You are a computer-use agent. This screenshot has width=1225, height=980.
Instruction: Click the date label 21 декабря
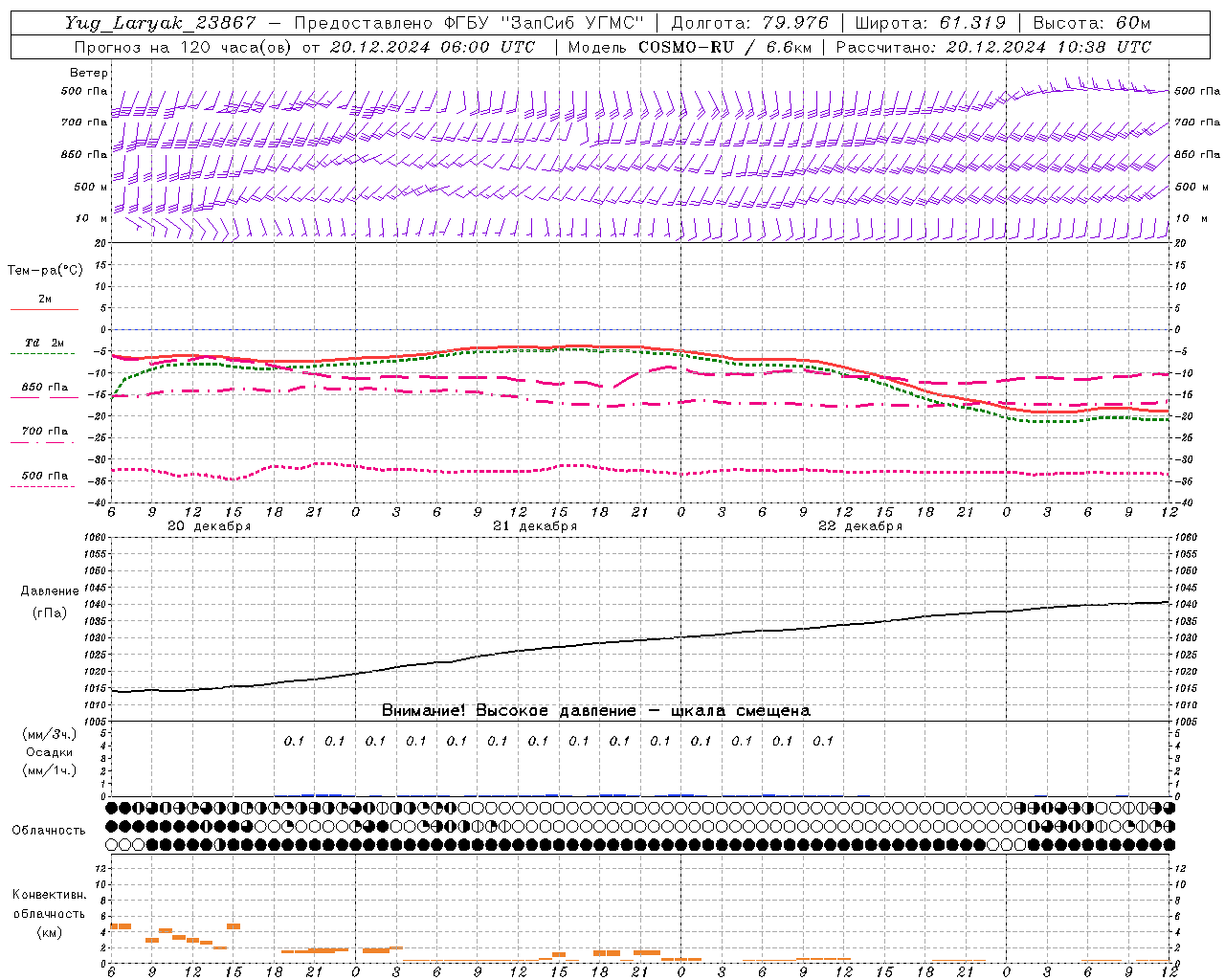tap(535, 526)
